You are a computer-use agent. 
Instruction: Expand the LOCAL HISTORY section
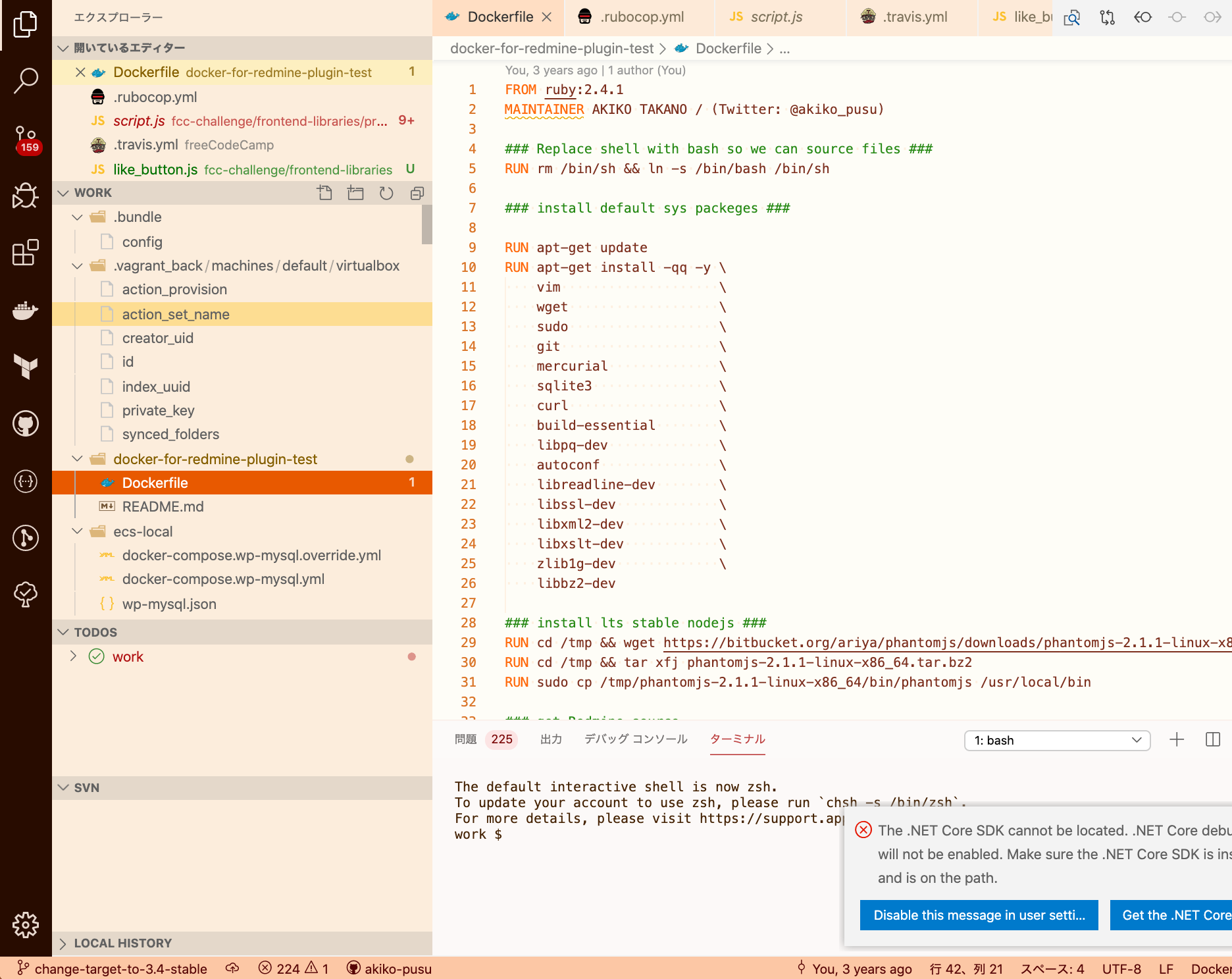(63, 943)
